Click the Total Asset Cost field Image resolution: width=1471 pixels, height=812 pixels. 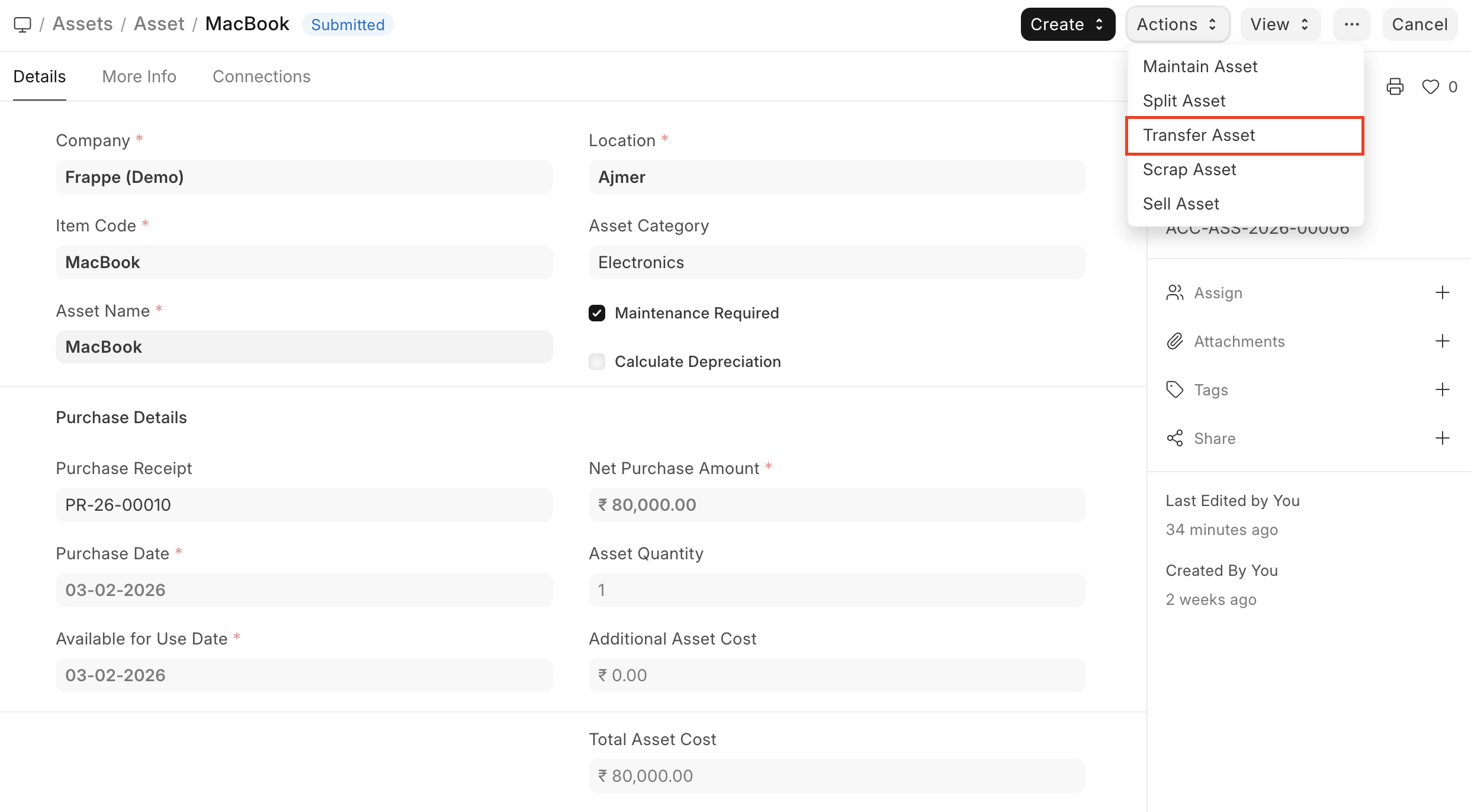point(837,776)
